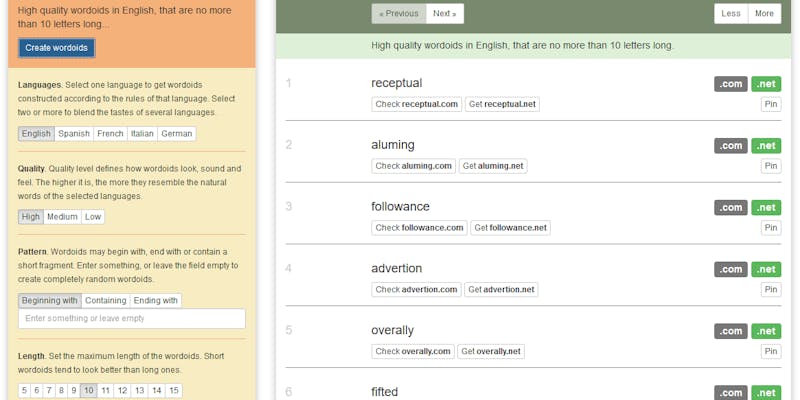Viewport: 800px width, 400px height.
Task: Set maximum length to 12
Action: click(x=122, y=391)
